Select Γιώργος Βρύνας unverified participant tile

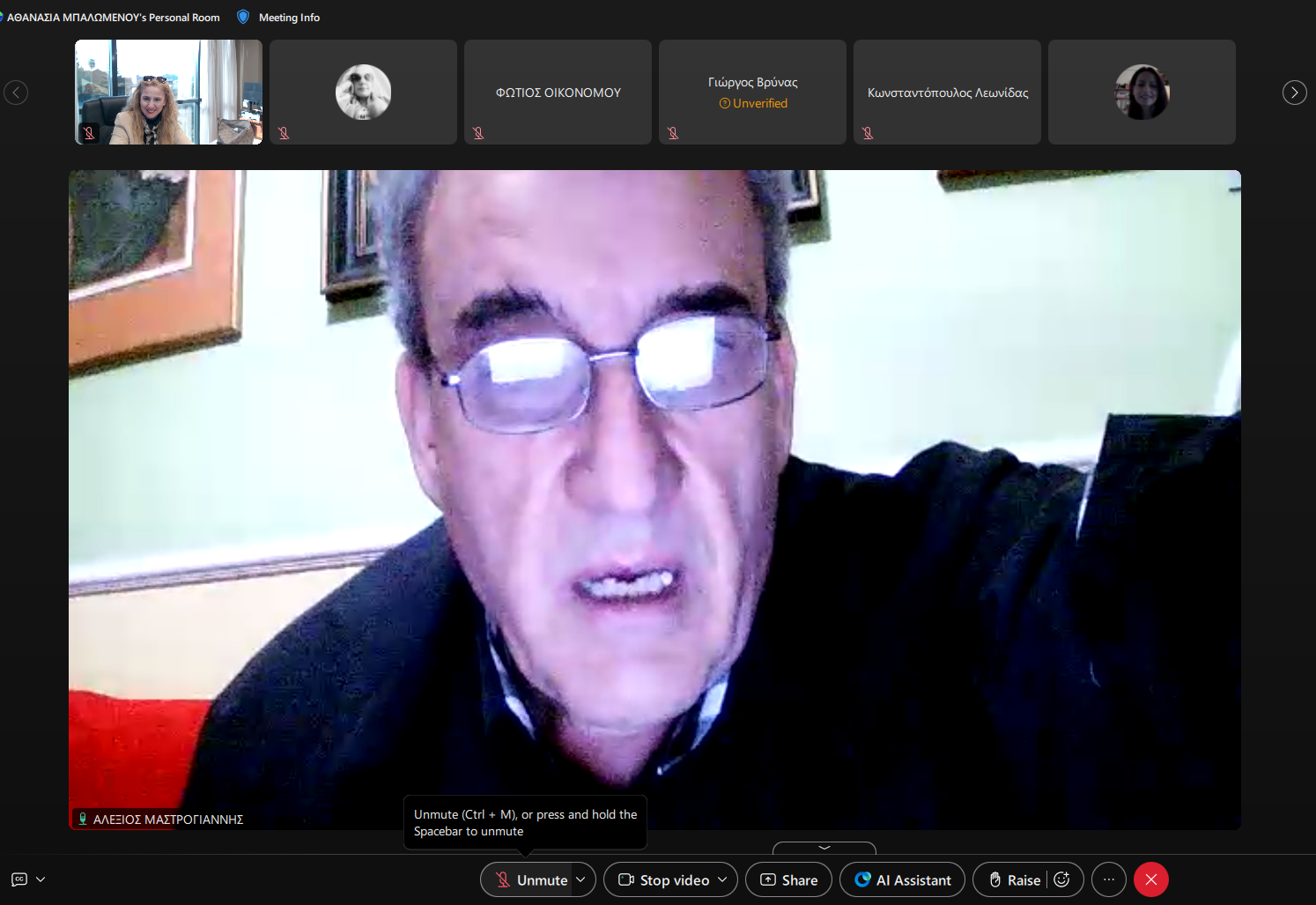(752, 93)
